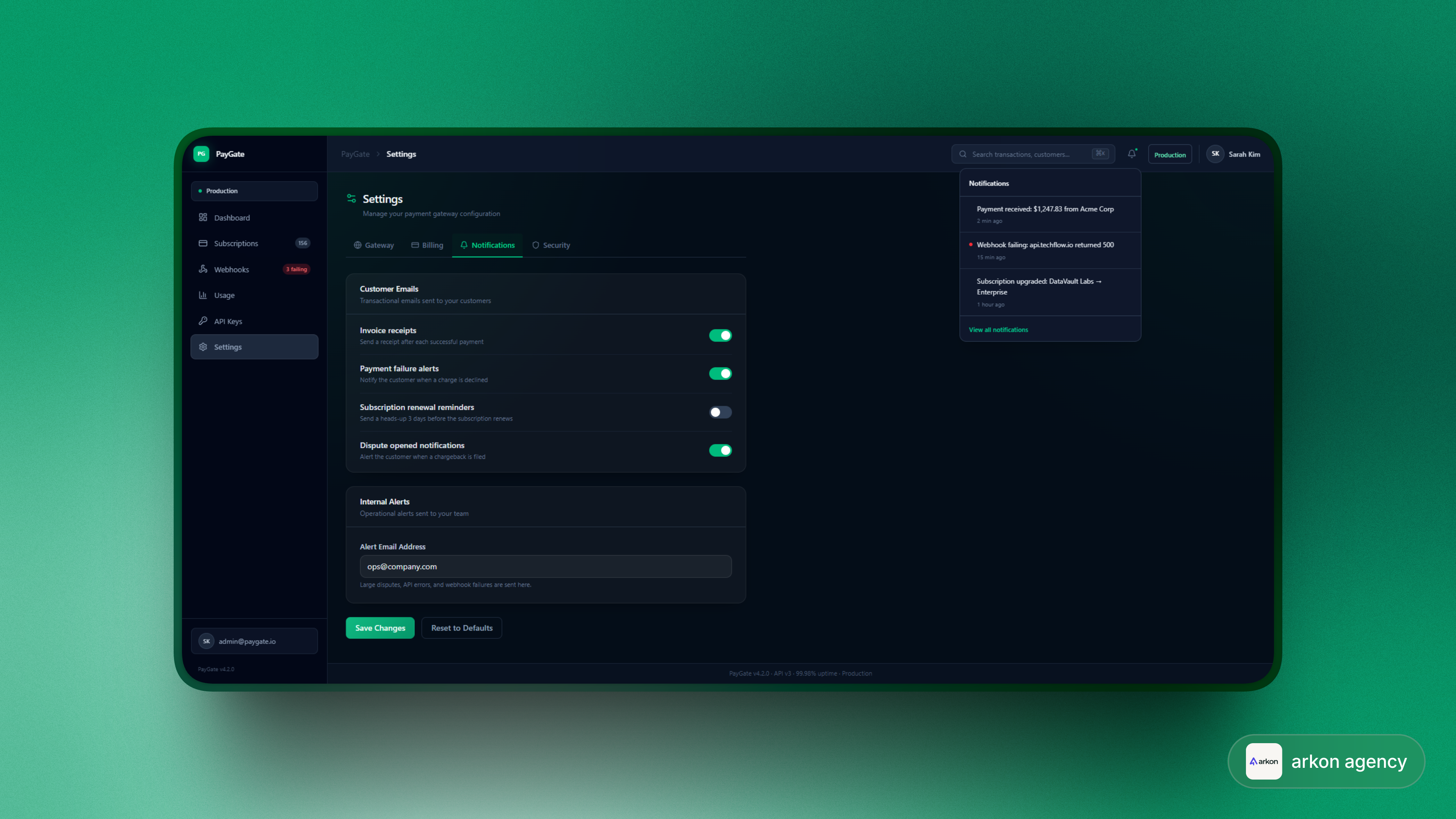Image resolution: width=1456 pixels, height=819 pixels.
Task: Click the footer uptime status text
Action: click(800, 673)
